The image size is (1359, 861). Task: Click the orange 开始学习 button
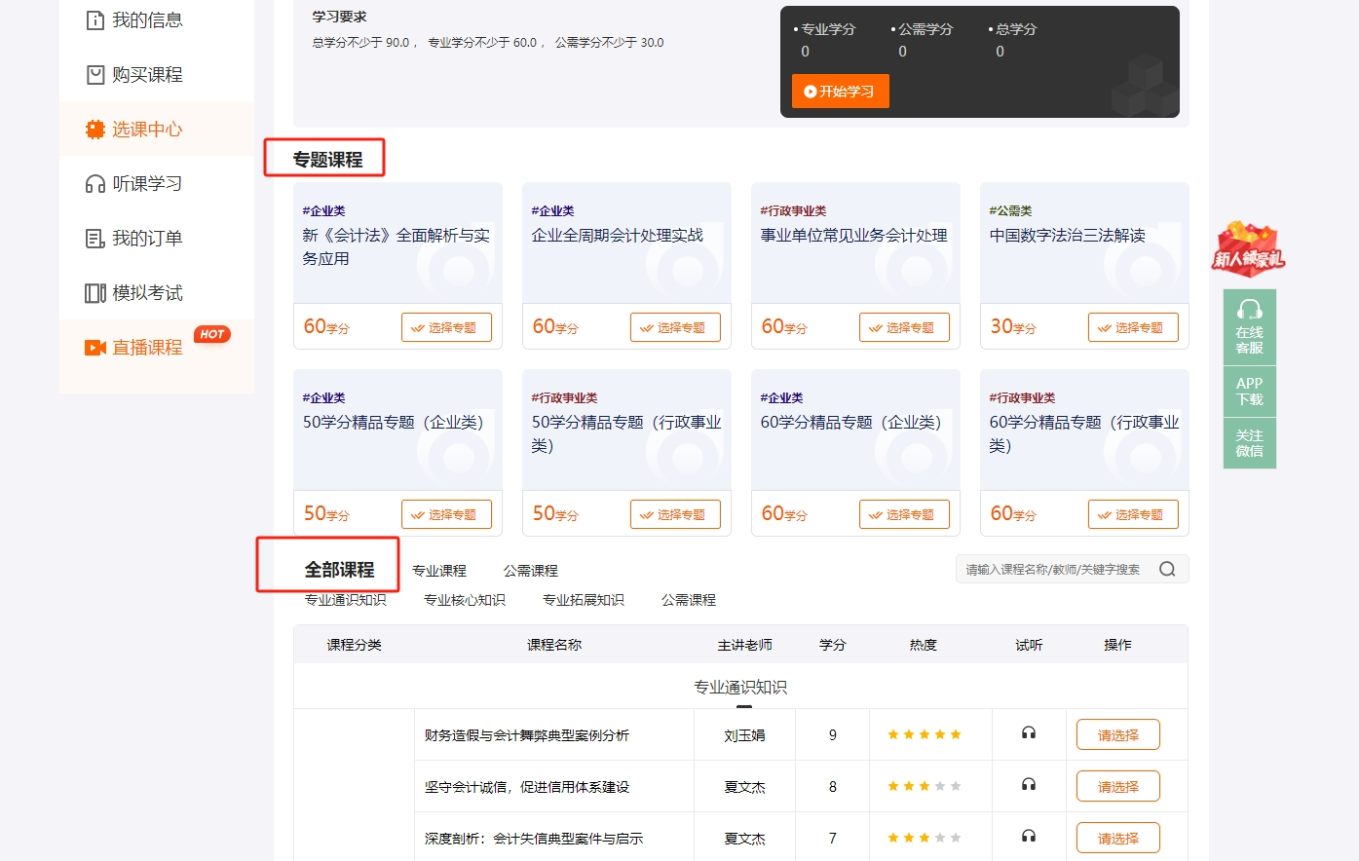839,91
